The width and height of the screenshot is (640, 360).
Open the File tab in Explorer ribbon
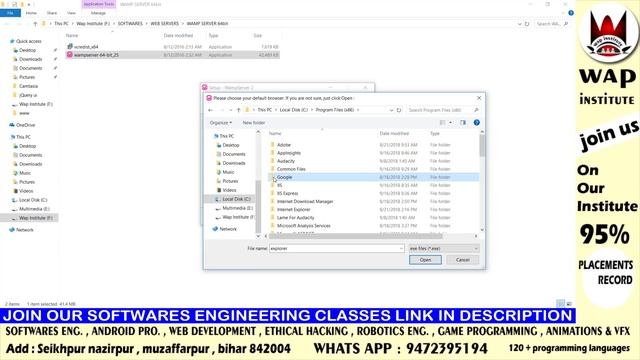pyautogui.click(x=10, y=13)
